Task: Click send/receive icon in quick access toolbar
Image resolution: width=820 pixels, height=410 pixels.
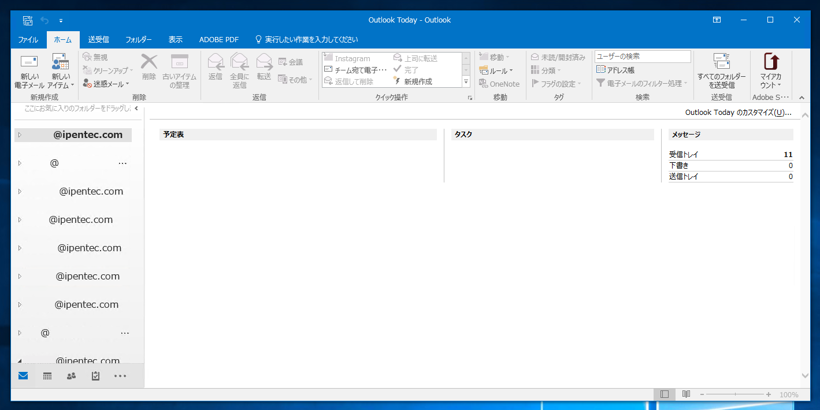Action: pyautogui.click(x=28, y=20)
